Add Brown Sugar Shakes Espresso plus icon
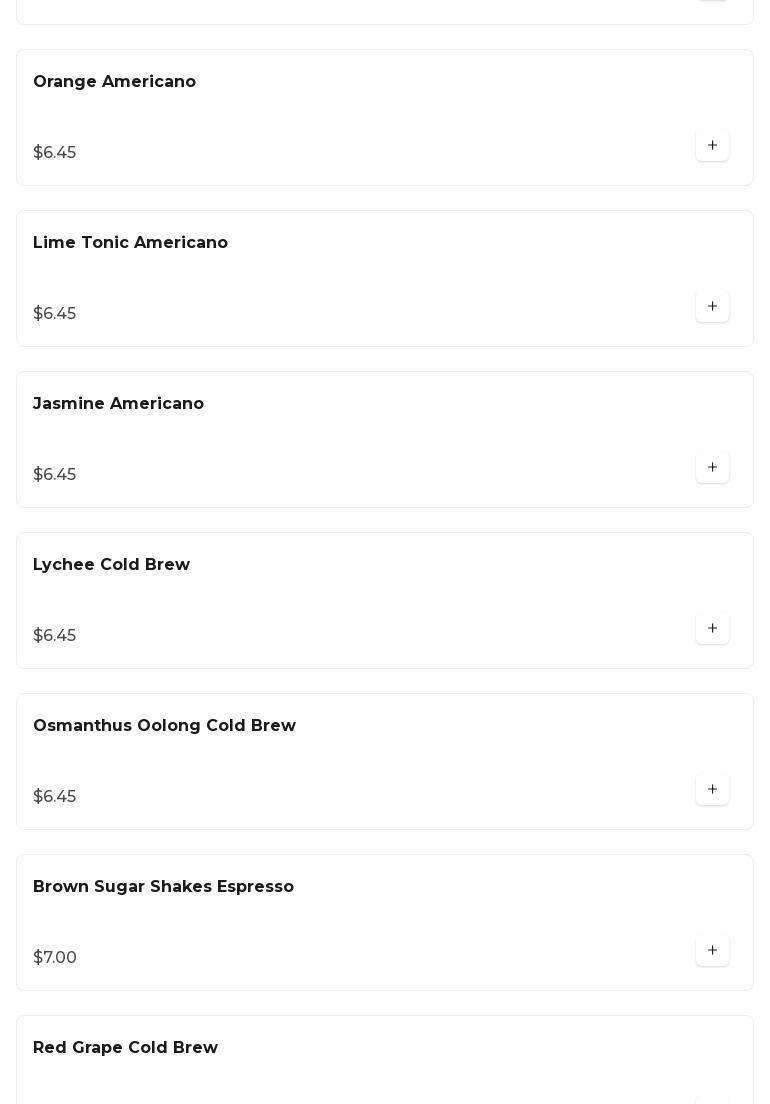The height and width of the screenshot is (1104, 770). point(712,951)
